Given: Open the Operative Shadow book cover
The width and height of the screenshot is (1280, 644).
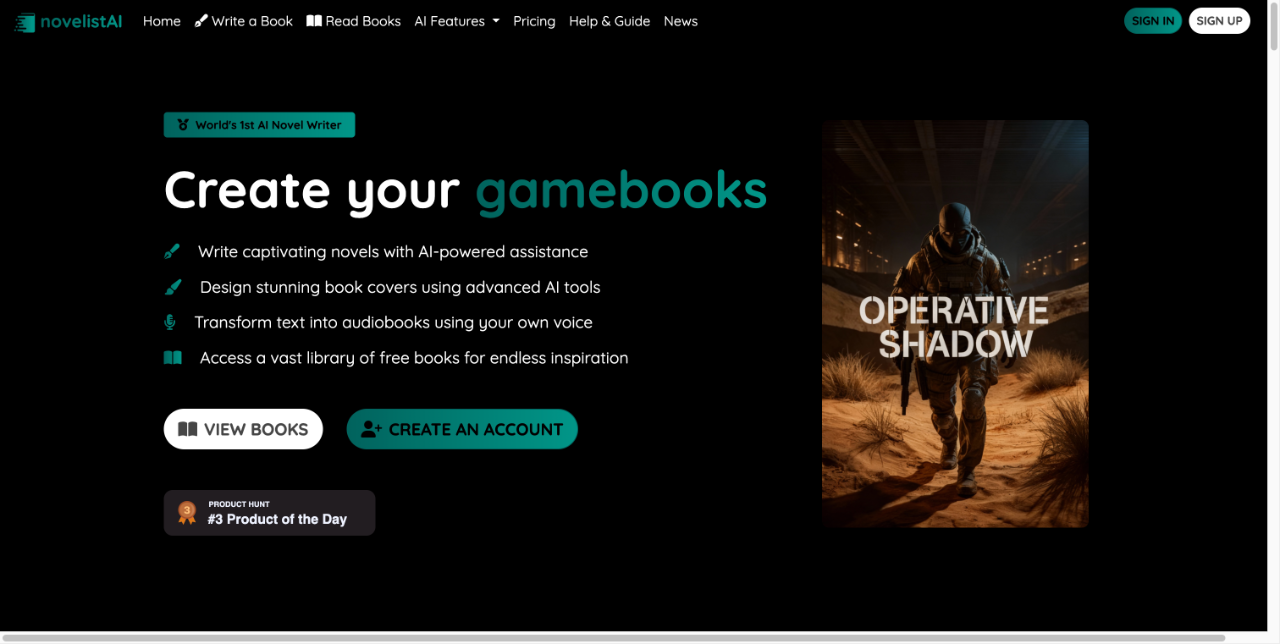Looking at the screenshot, I should (955, 324).
